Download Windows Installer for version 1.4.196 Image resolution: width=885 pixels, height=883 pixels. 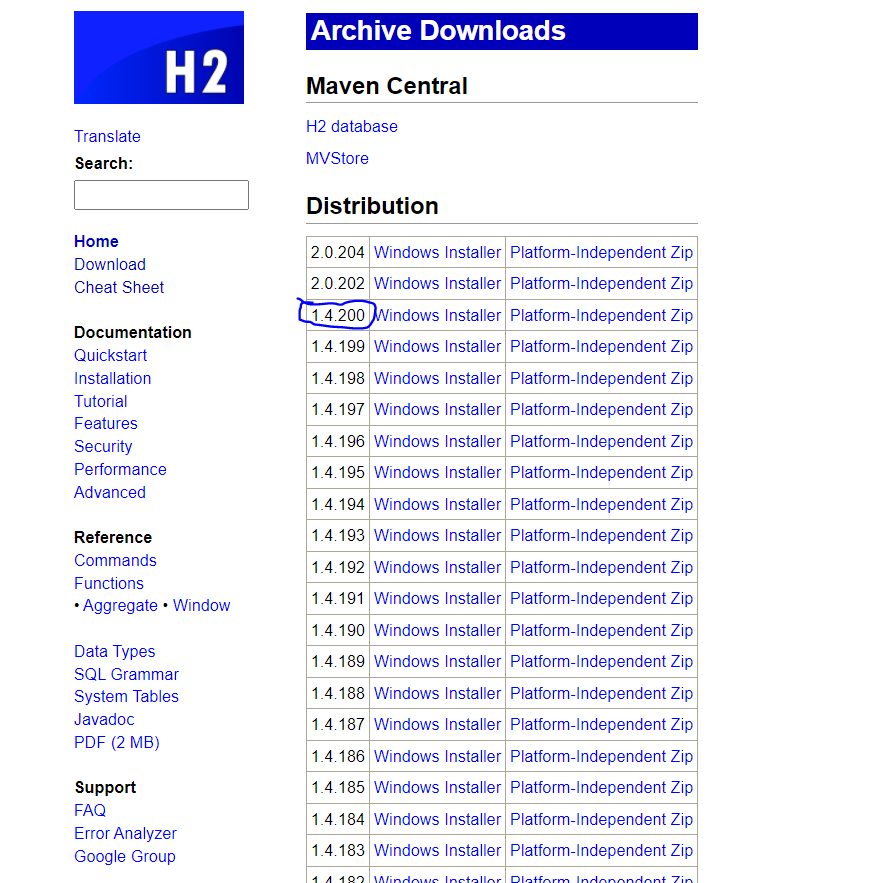(437, 442)
